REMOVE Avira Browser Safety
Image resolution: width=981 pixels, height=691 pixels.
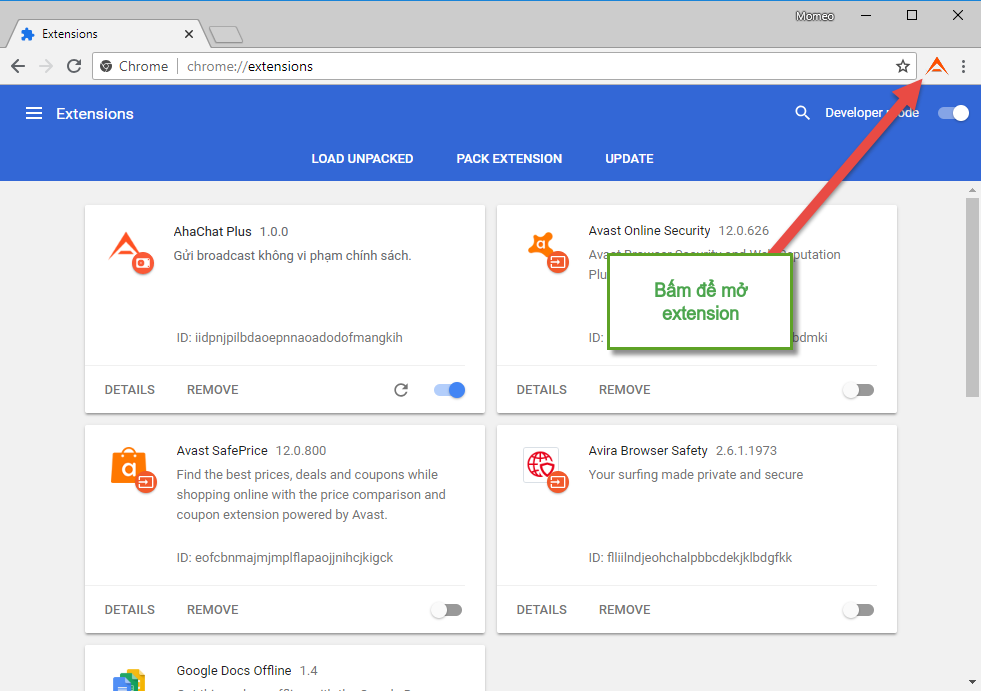624,610
